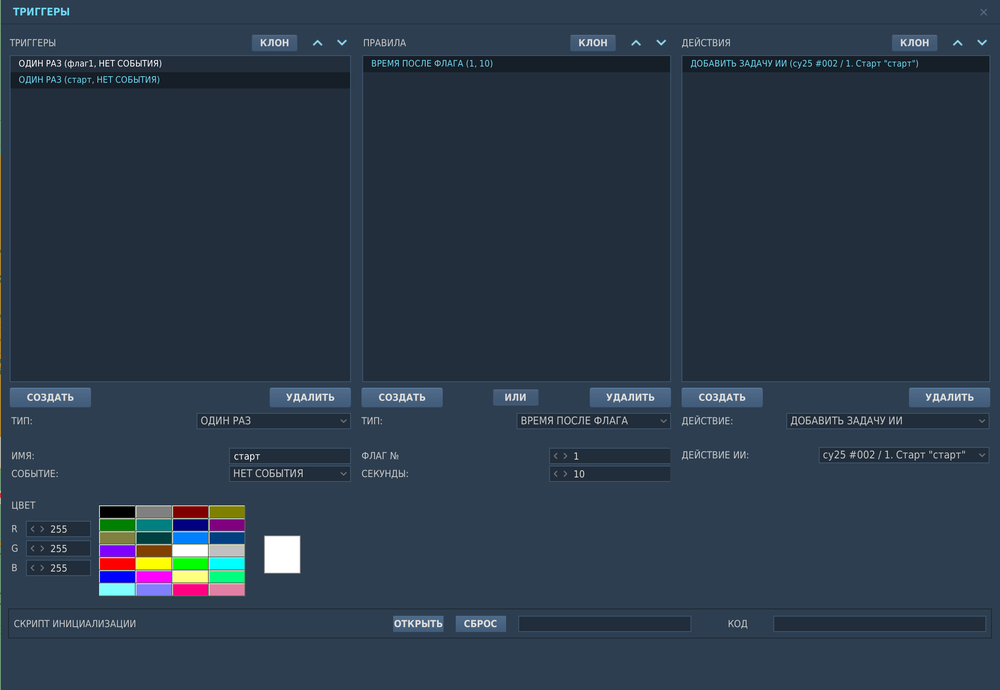Screen dimensions: 1000x690
Task: Open rule type dropdown ВРЕМЯ ПОСЛЕ ФЛАГА
Action: pos(593,421)
